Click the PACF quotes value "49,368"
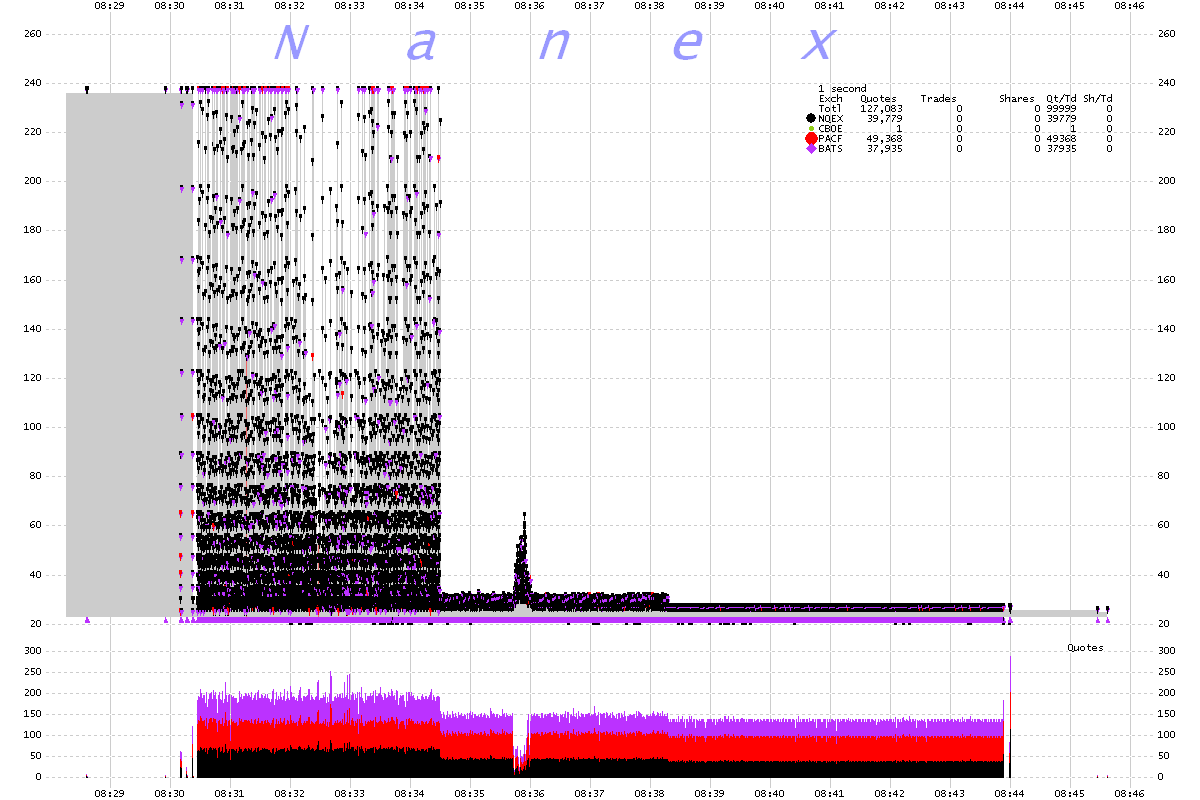 point(885,139)
